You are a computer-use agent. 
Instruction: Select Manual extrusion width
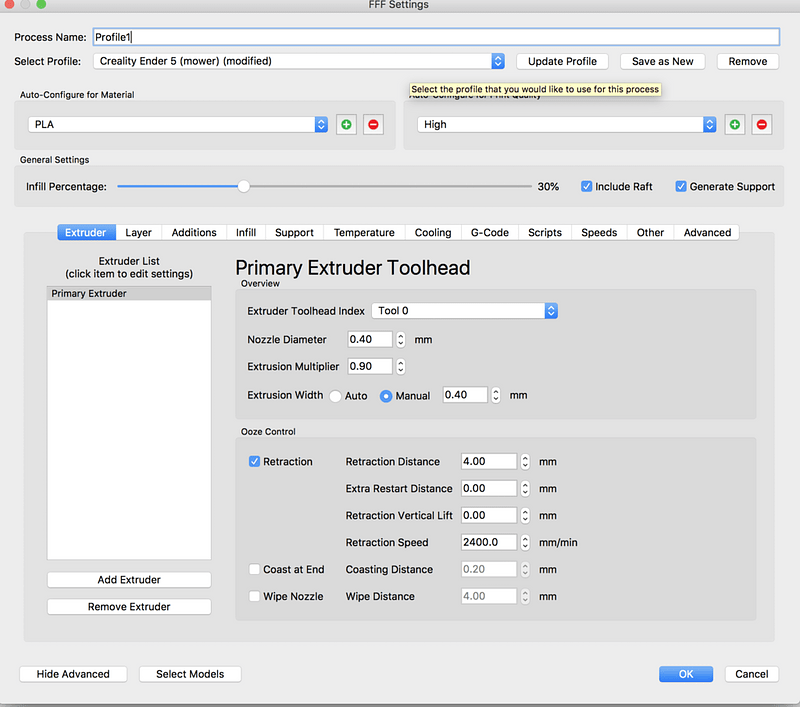(386, 396)
